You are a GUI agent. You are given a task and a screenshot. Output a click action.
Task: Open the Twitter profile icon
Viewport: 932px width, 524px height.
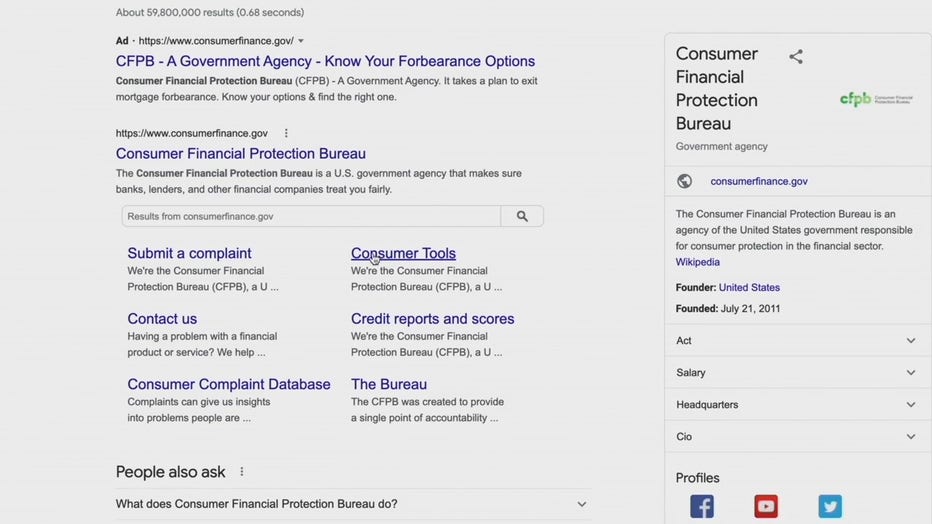pos(830,506)
